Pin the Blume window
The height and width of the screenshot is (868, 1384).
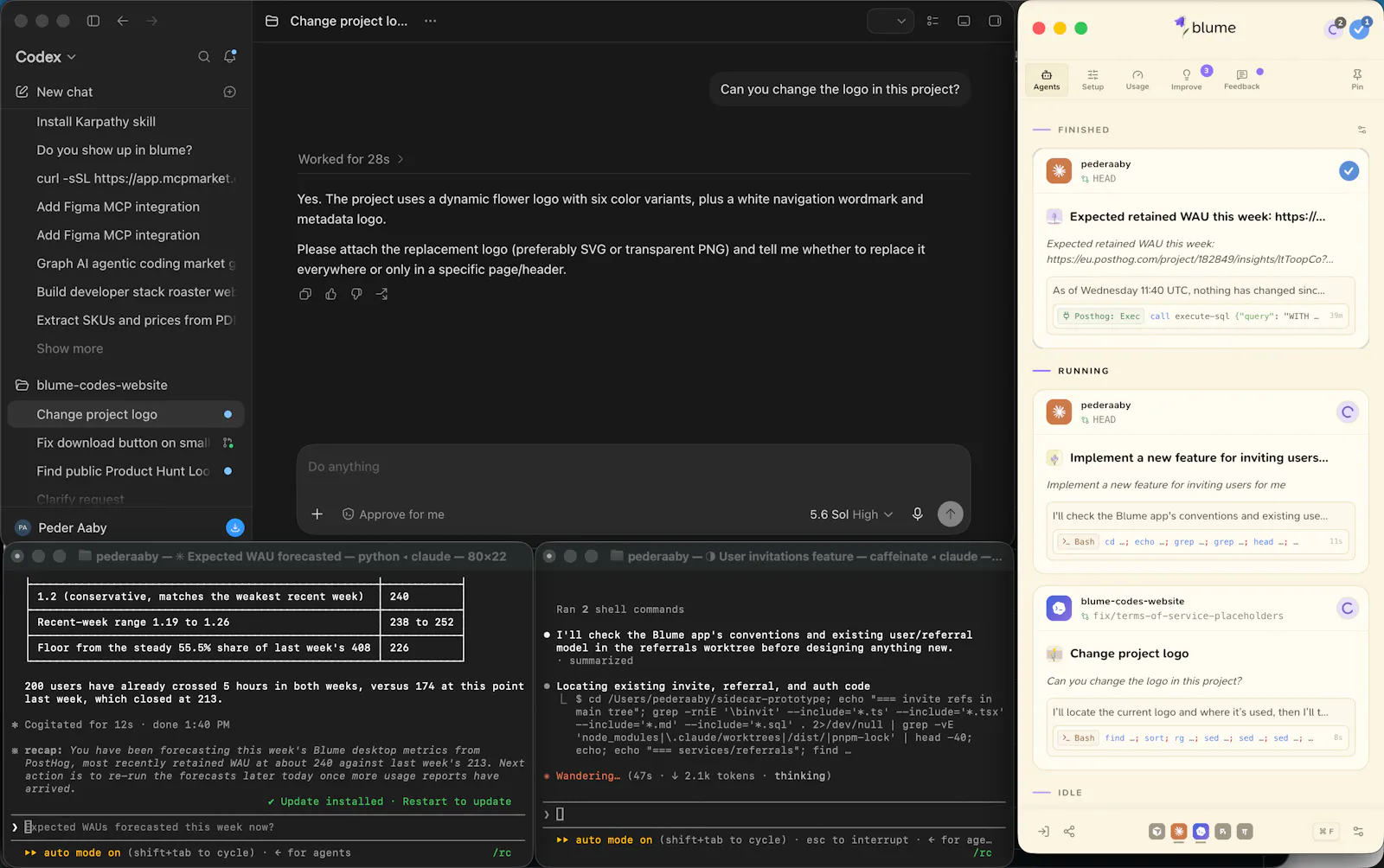1357,79
